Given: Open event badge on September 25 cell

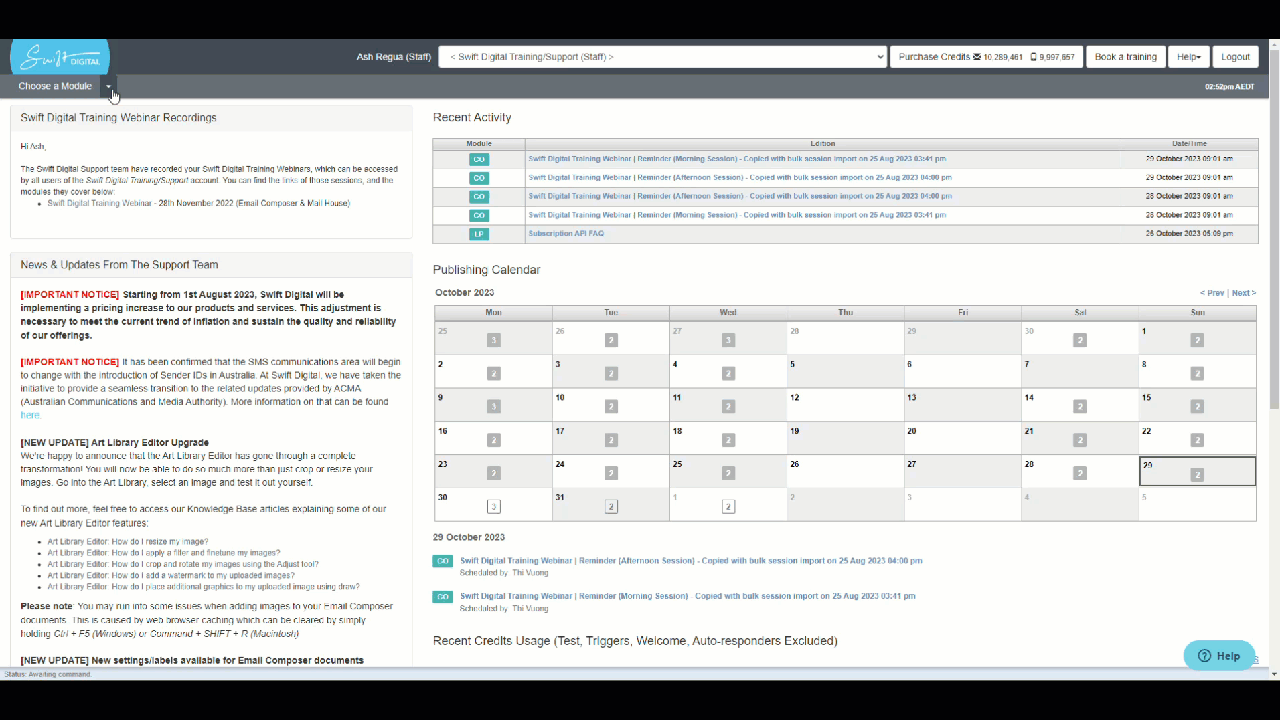Looking at the screenshot, I should pos(493,340).
